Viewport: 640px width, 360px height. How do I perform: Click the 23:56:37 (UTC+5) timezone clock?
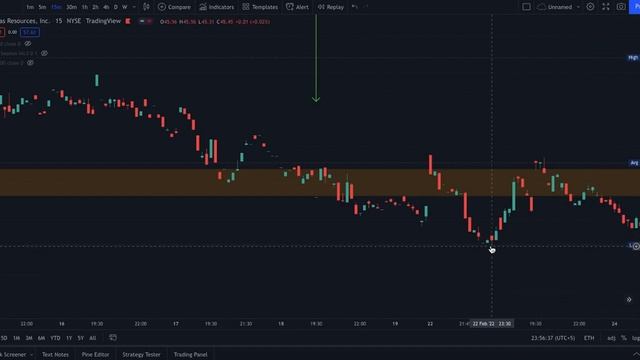[x=553, y=338]
